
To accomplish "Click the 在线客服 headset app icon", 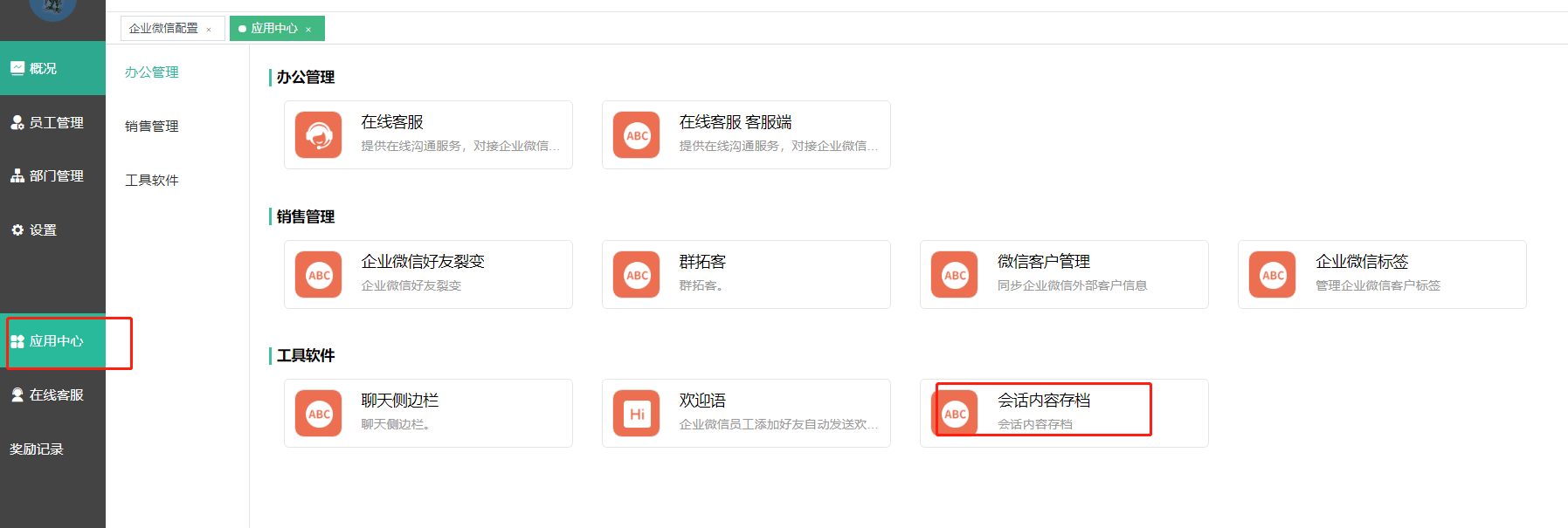I will click(x=318, y=135).
